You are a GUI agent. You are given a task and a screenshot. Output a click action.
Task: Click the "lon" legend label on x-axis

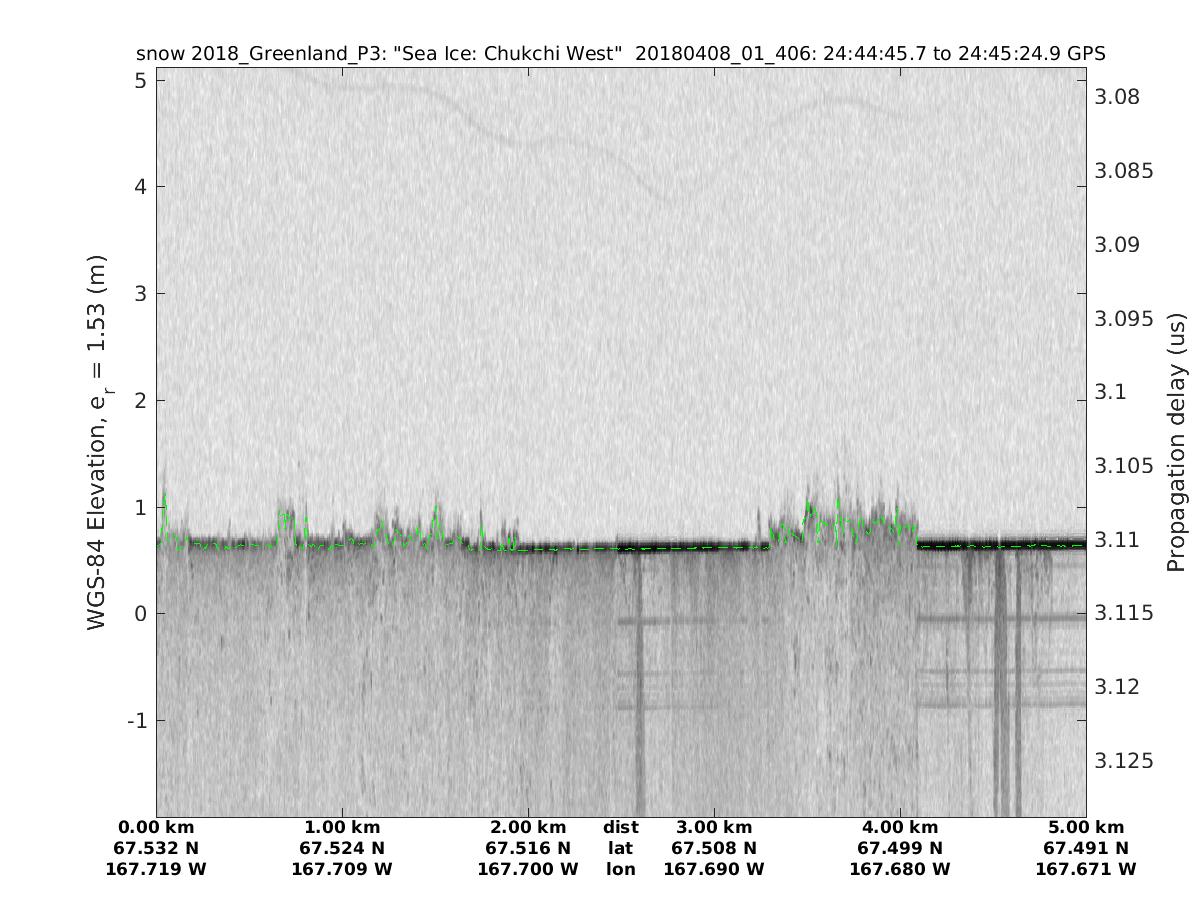click(x=621, y=870)
